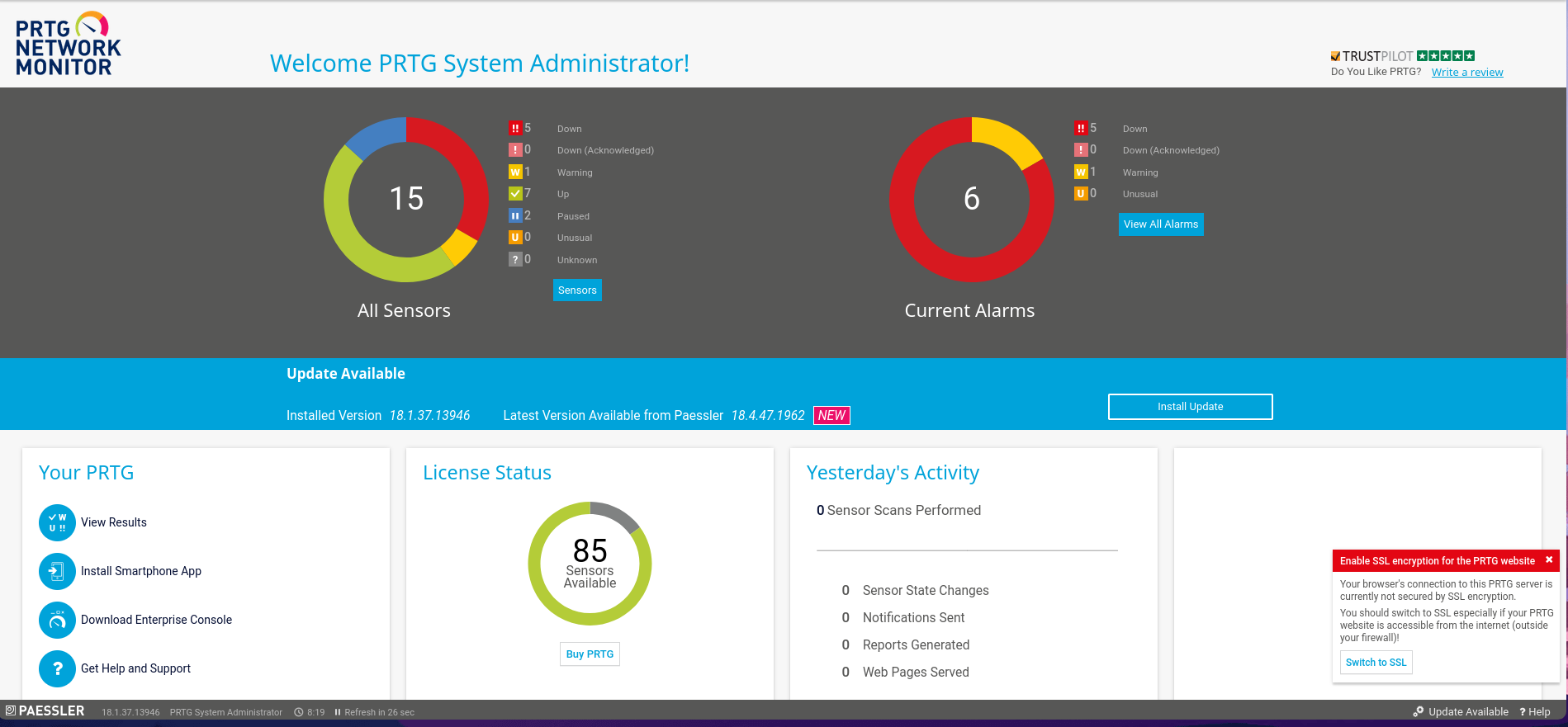
Task: Click Sensor State Changes row
Action: [915, 590]
